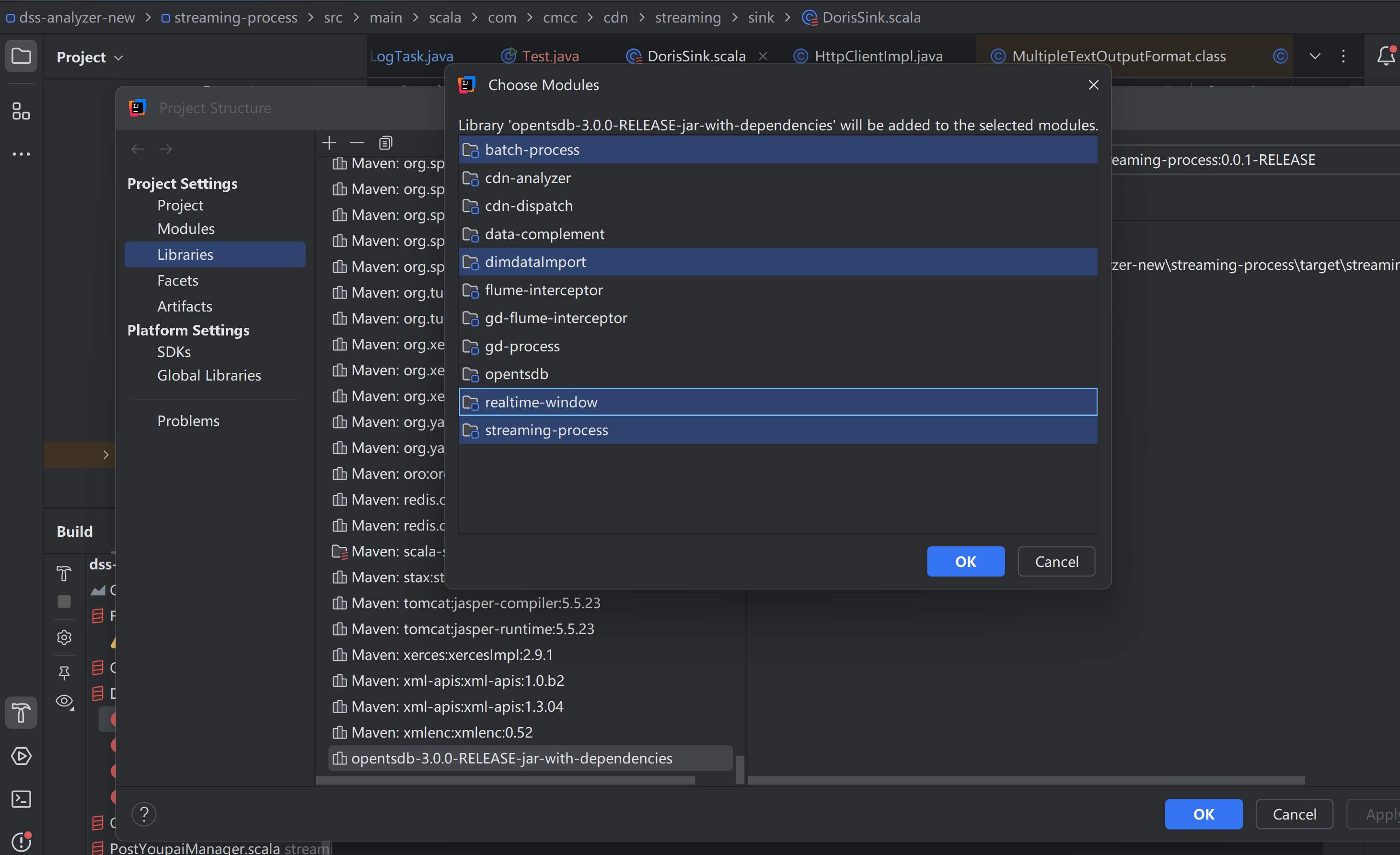Click the remove library minus icon
The image size is (1400, 855).
(x=357, y=143)
